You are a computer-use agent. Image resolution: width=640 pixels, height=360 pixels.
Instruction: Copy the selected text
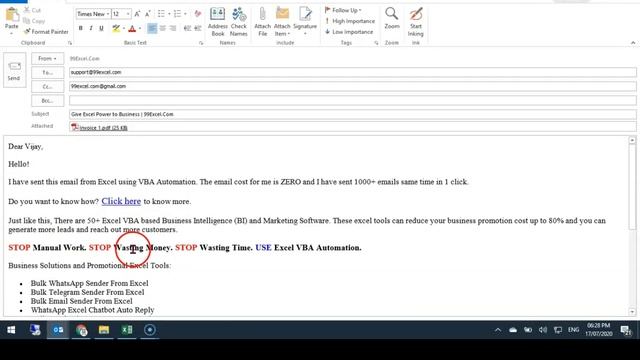34,21
